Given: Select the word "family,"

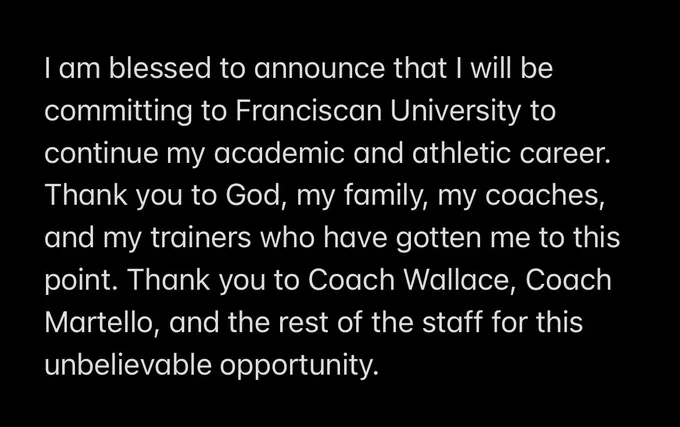Looking at the screenshot, I should coord(386,196).
